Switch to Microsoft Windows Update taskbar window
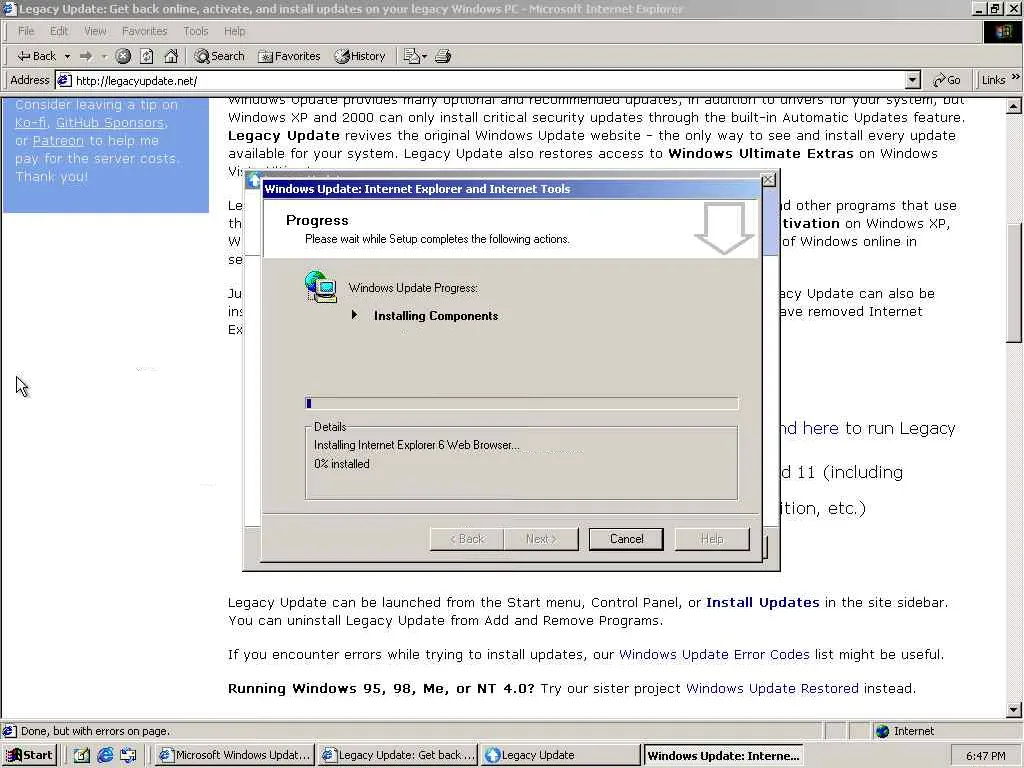Screen dimensions: 1024x768 235,755
